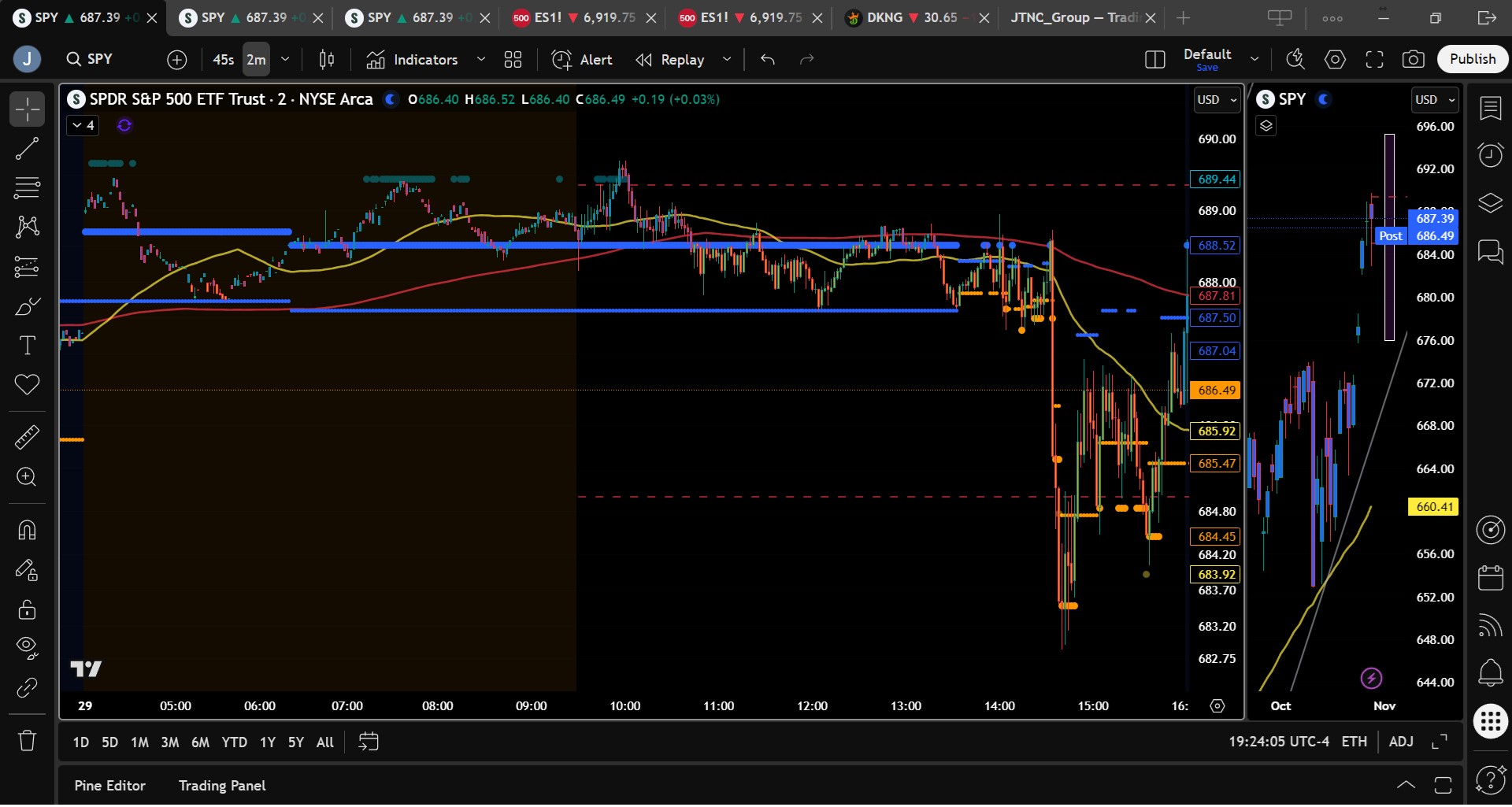The height and width of the screenshot is (807, 1512).
Task: Expand the favorite indicators dropdown
Action: (x=481, y=60)
